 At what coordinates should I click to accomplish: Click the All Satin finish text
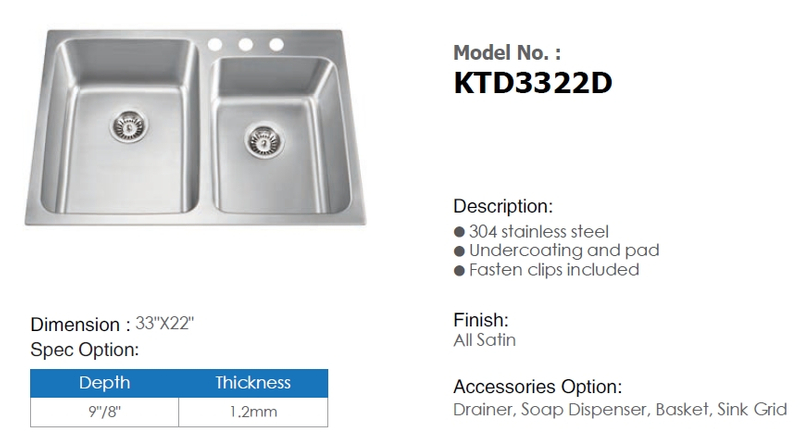coord(484,340)
